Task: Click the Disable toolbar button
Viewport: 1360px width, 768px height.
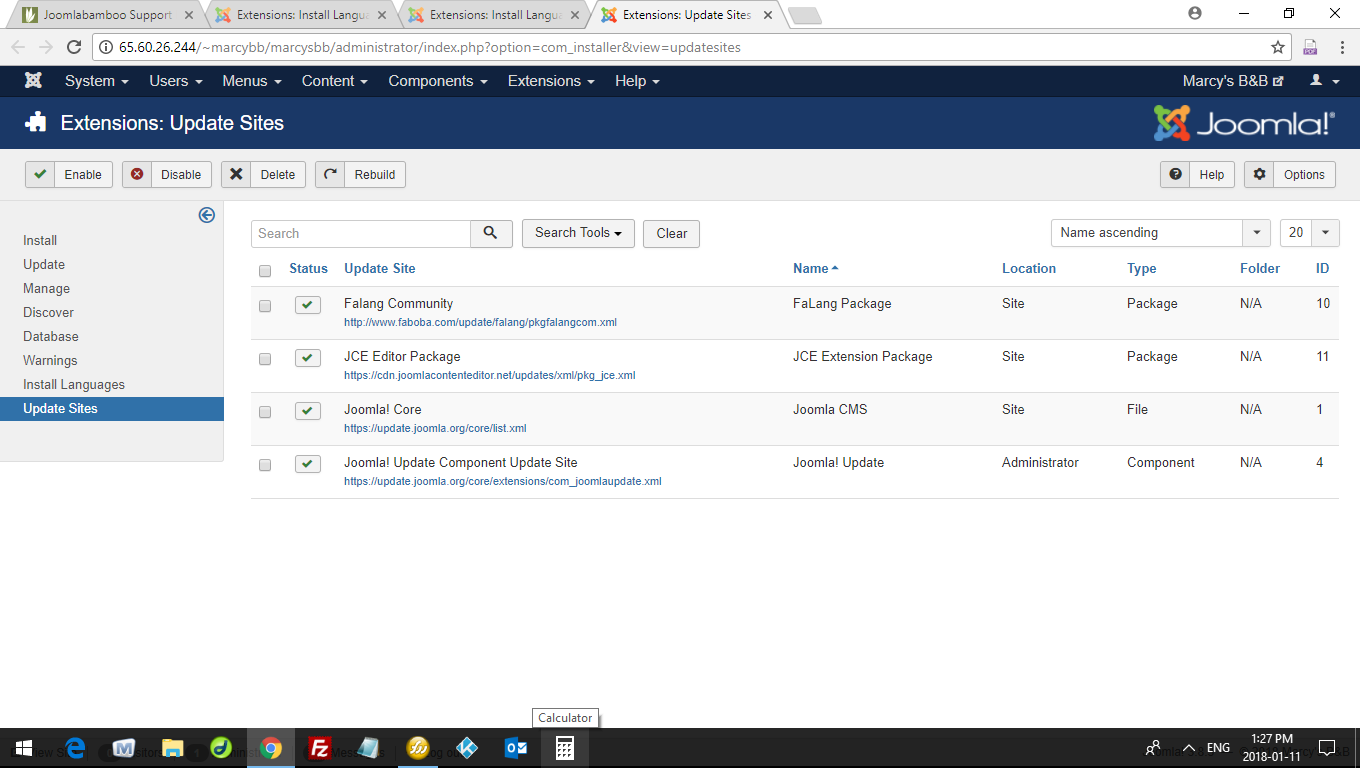Action: tap(167, 174)
